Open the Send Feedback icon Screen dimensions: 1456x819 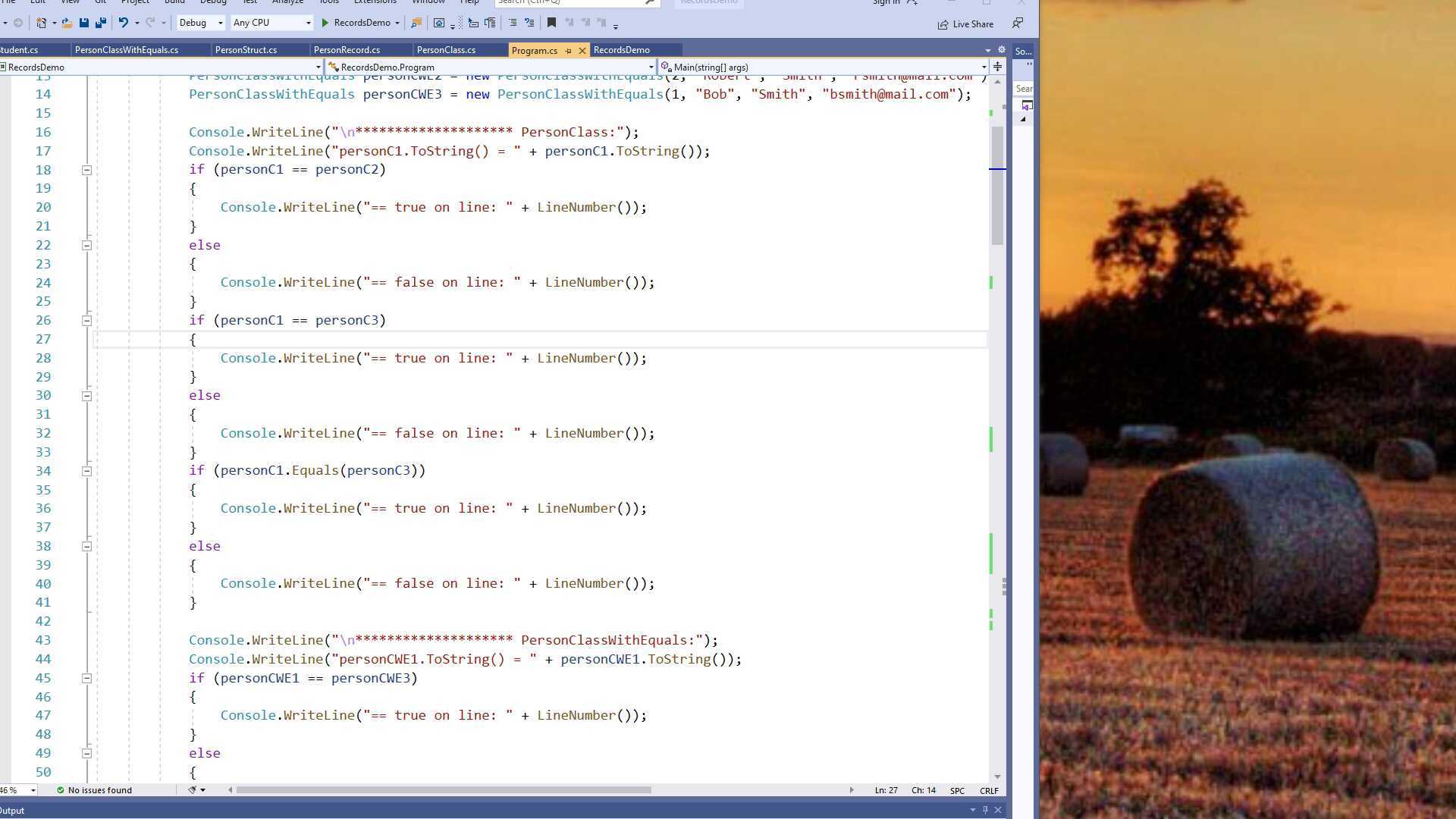tap(1018, 24)
